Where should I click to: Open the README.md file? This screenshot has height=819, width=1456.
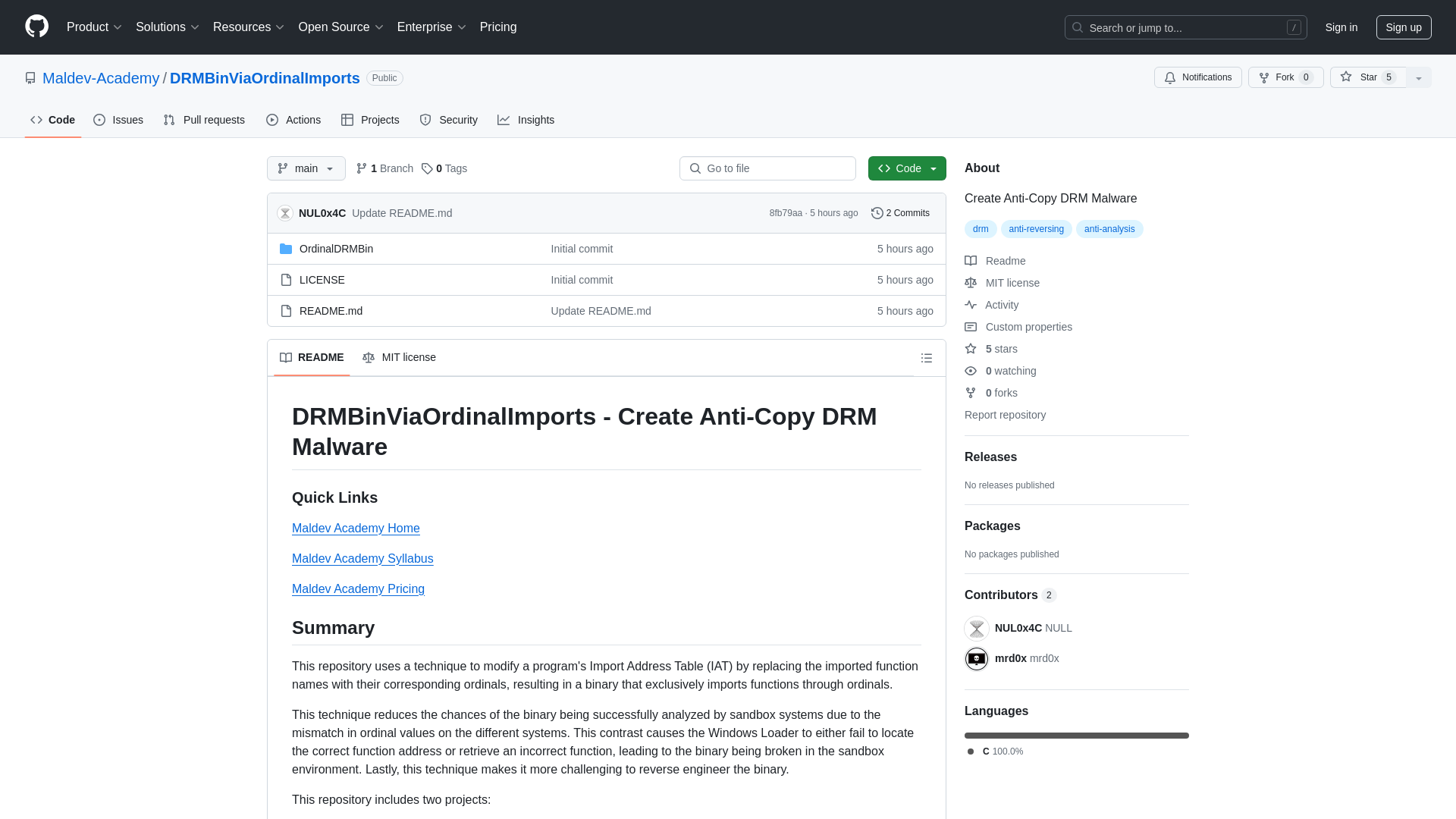[x=331, y=311]
